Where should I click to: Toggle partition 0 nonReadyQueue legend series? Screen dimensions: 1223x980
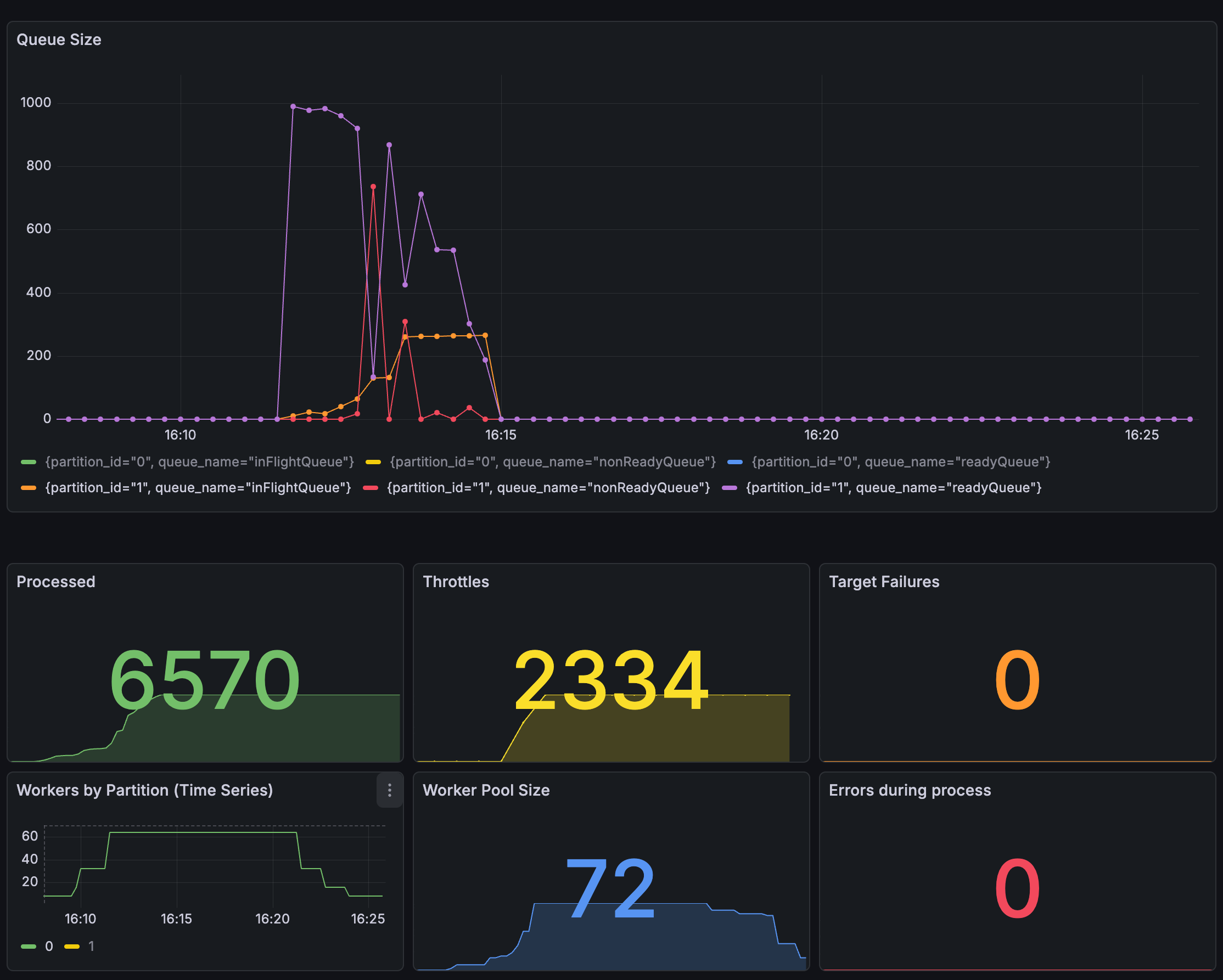click(552, 461)
